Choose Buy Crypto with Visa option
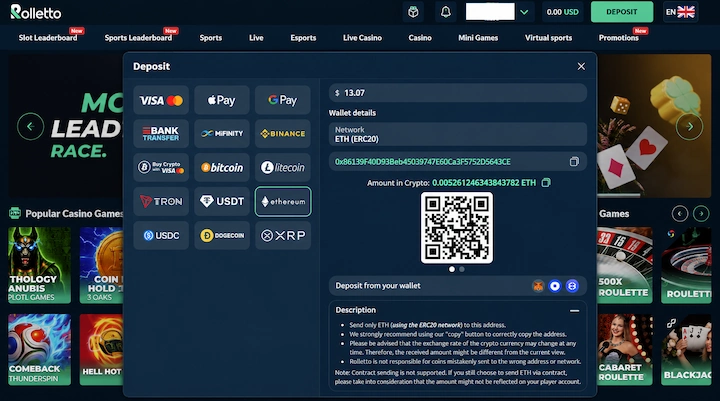Screen dimensions: 720x401 (161, 167)
